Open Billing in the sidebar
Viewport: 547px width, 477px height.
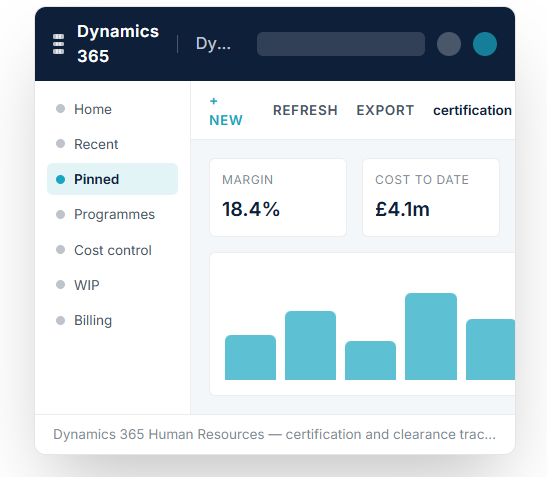(x=112, y=320)
